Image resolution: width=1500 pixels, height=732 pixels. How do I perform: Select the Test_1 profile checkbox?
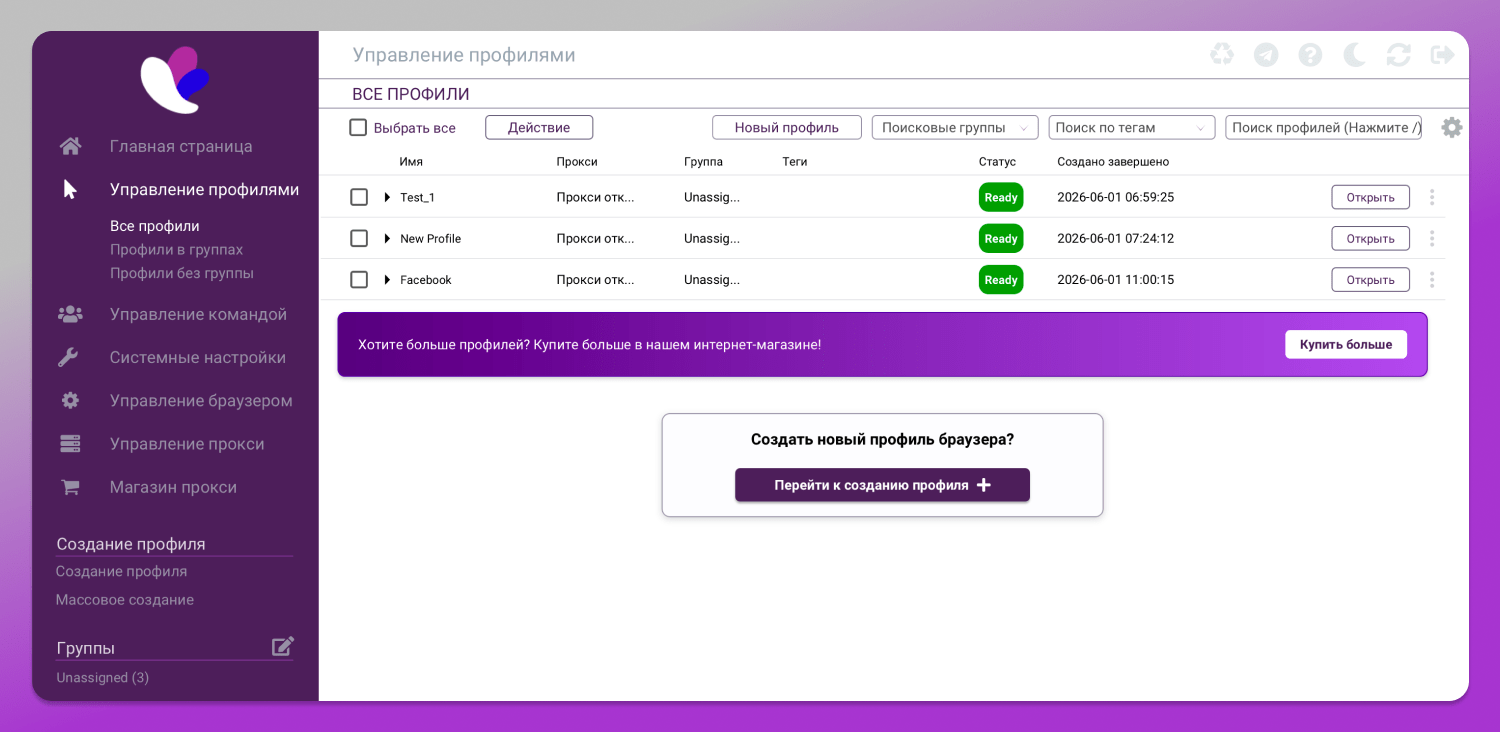pos(359,197)
